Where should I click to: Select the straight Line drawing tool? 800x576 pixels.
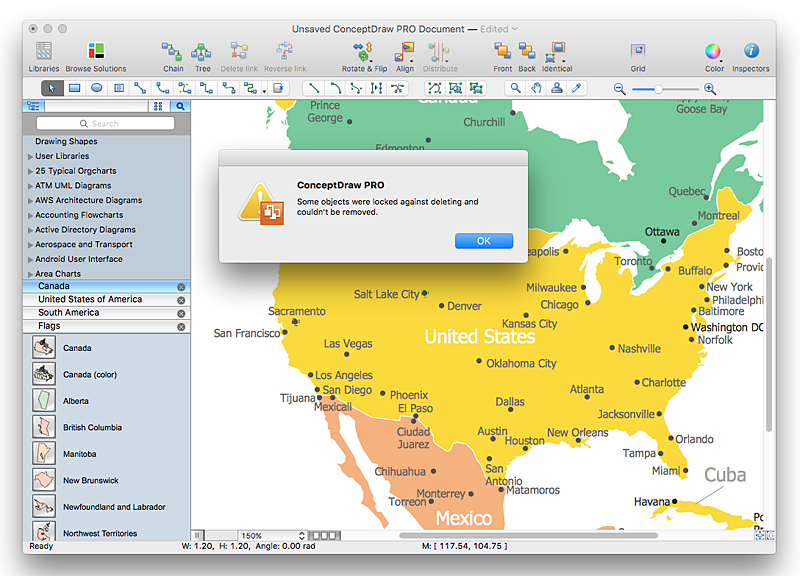point(314,88)
